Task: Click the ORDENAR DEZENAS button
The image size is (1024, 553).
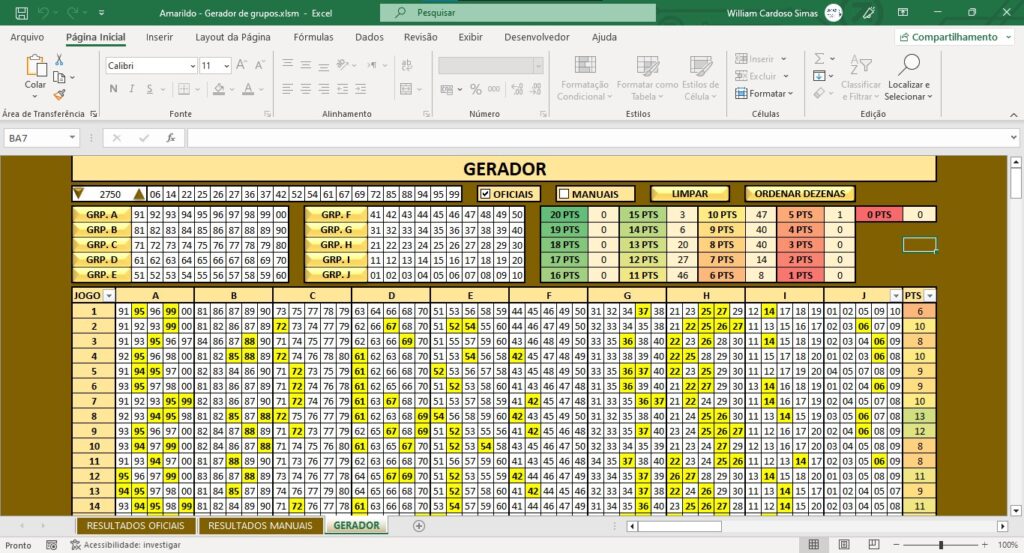Action: pos(799,194)
